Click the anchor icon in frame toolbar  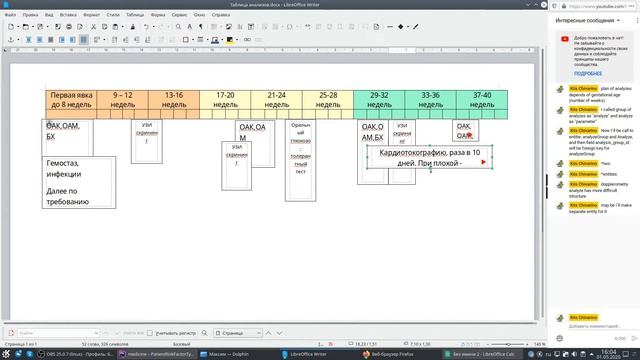pos(11,40)
